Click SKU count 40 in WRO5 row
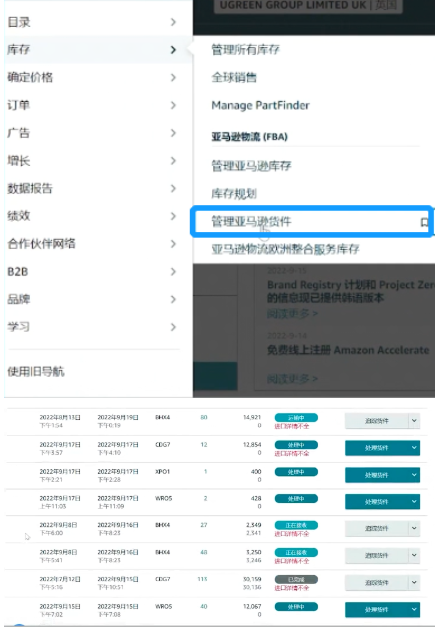 [204, 607]
